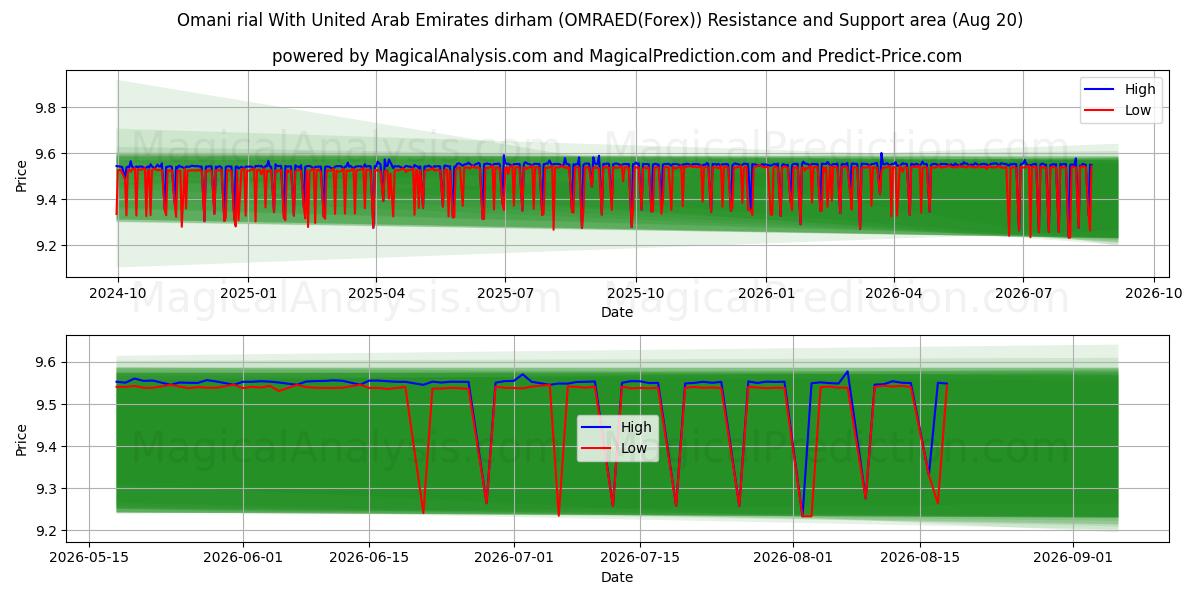The image size is (1200, 600).
Task: Click the '2025-01' tick label on top chart
Action: click(x=247, y=294)
